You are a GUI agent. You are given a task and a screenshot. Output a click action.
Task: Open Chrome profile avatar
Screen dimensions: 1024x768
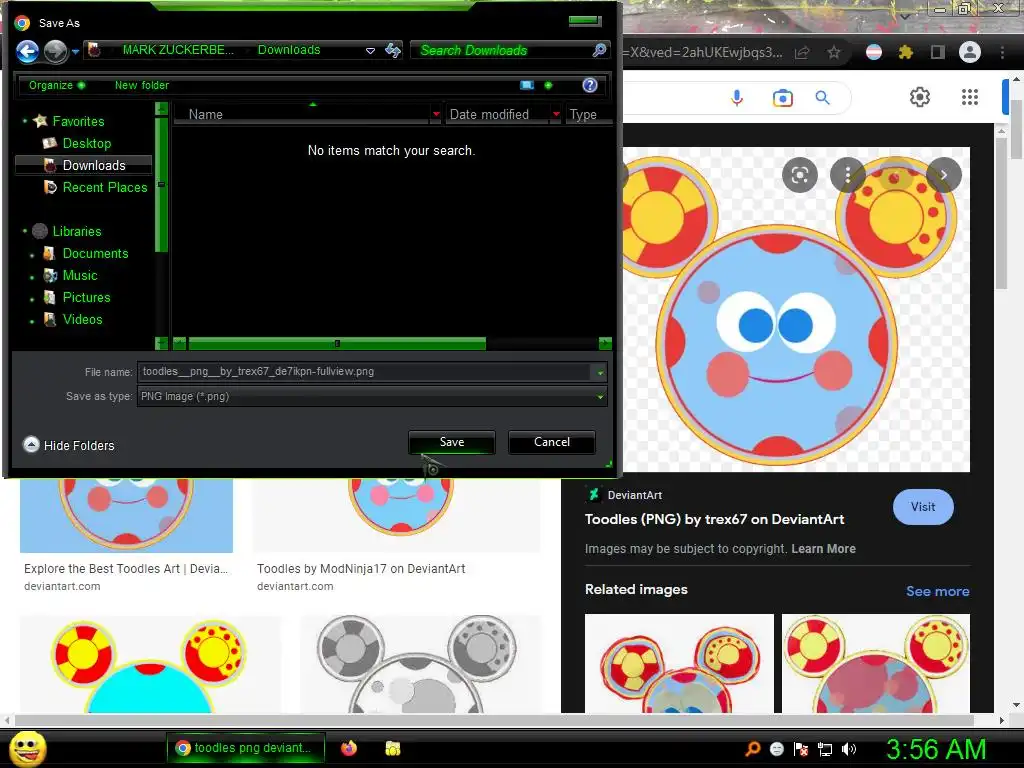tap(970, 52)
